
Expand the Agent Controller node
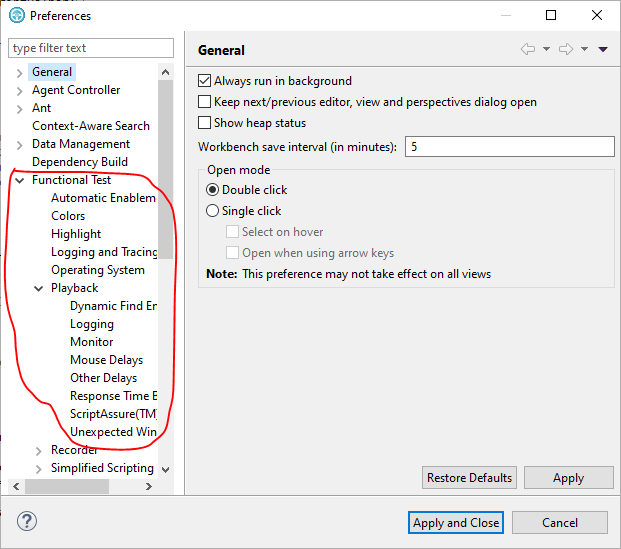(20, 90)
